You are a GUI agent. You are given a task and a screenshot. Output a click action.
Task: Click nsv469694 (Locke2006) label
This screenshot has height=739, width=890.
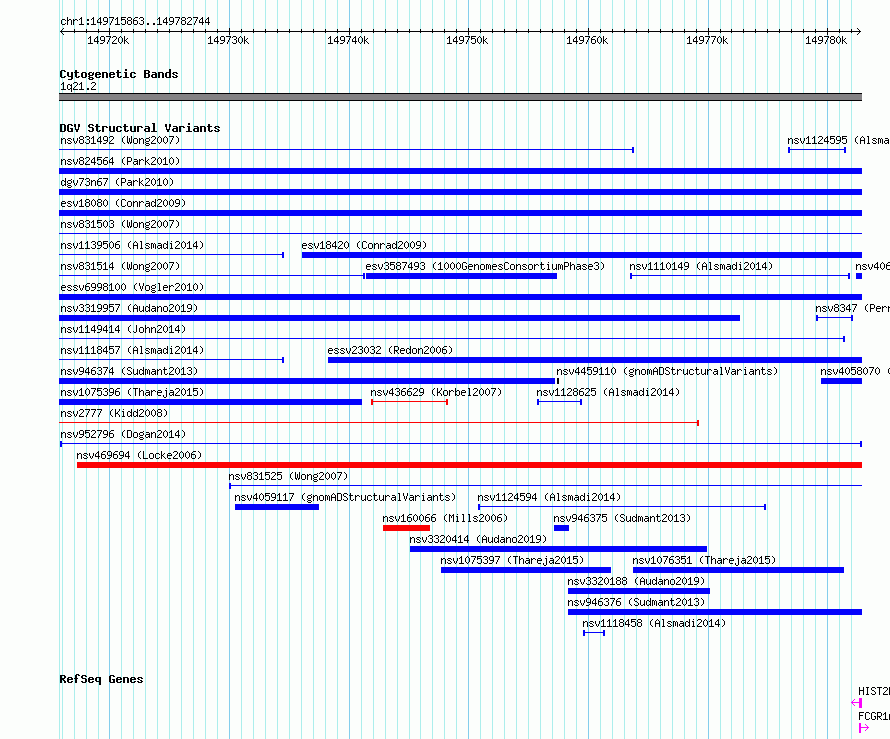coord(139,455)
